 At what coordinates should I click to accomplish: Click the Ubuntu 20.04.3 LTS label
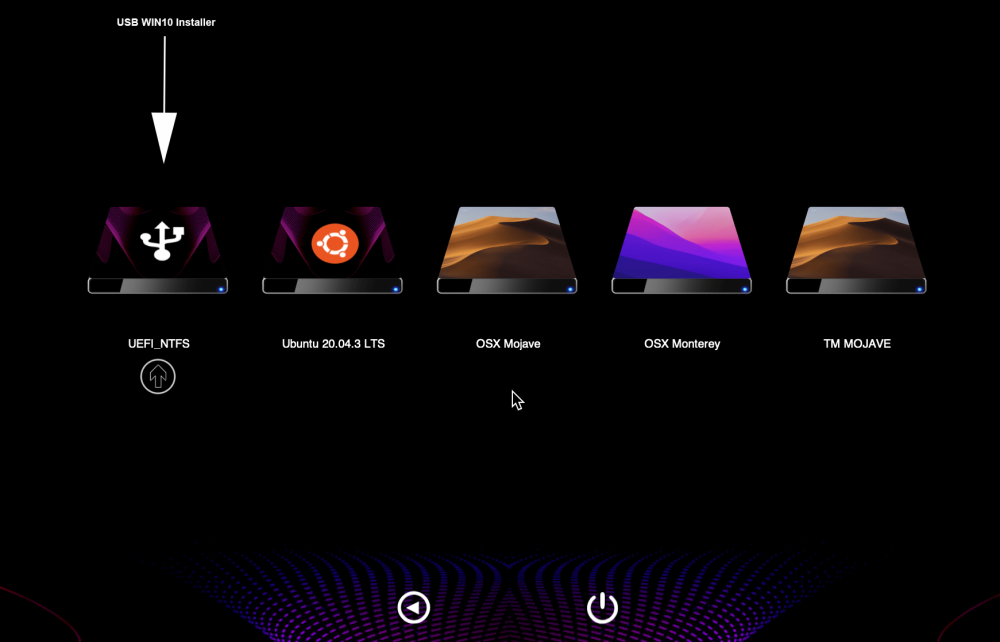click(x=334, y=344)
